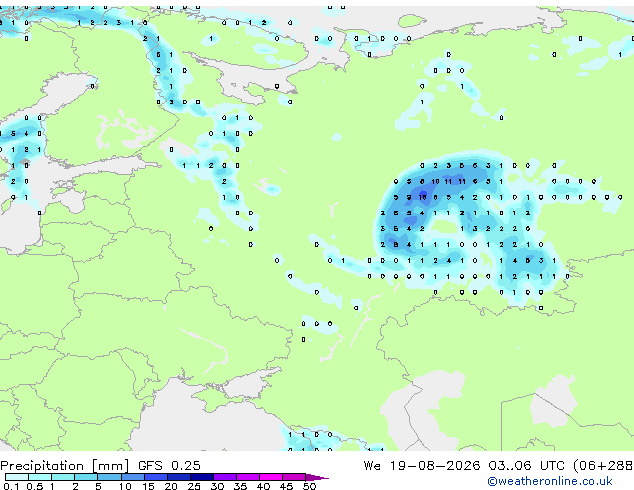
Task: Click the 'We 19-08-2026' date text
Action: point(422,466)
